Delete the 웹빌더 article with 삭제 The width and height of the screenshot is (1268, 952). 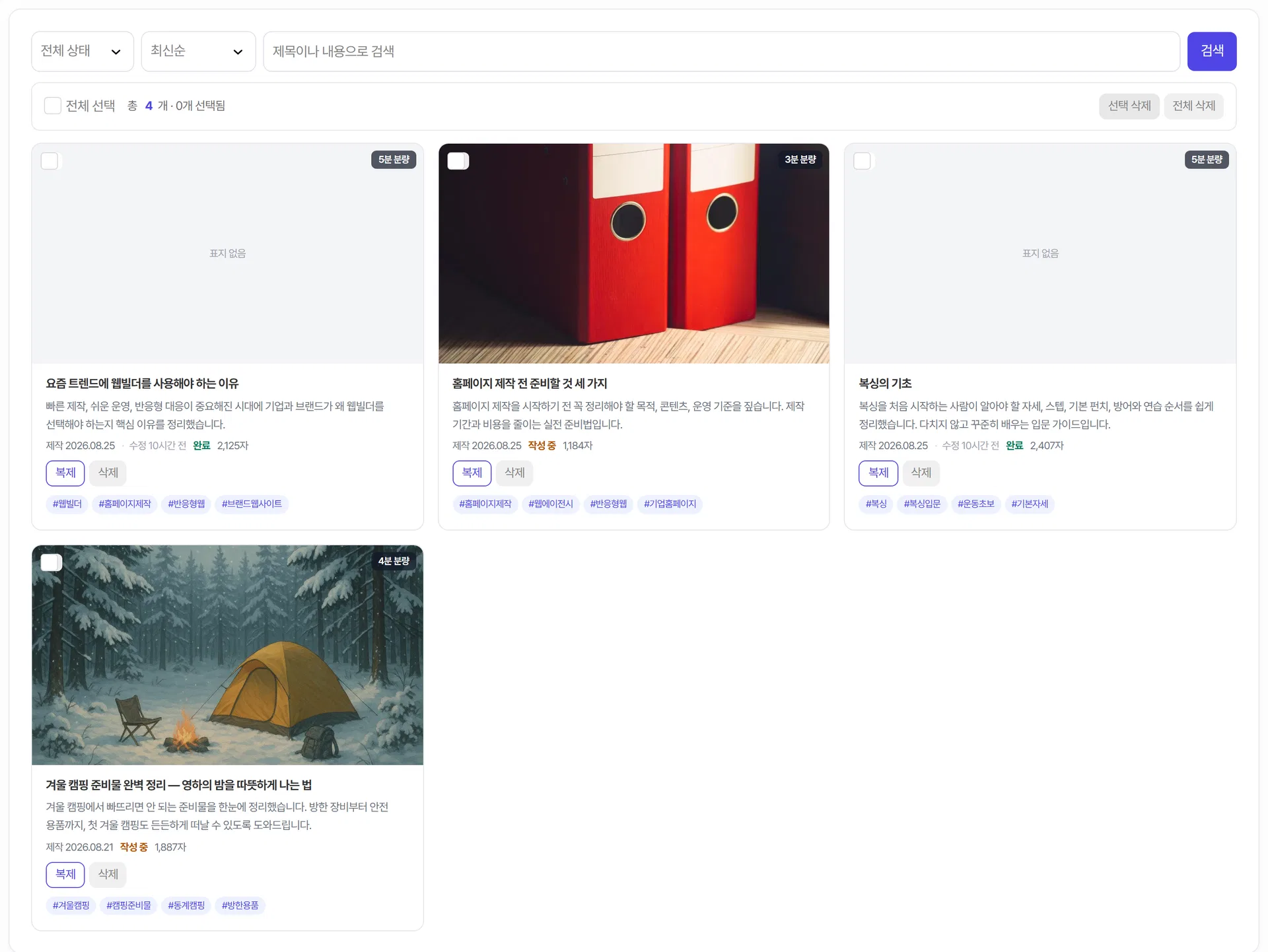(108, 473)
